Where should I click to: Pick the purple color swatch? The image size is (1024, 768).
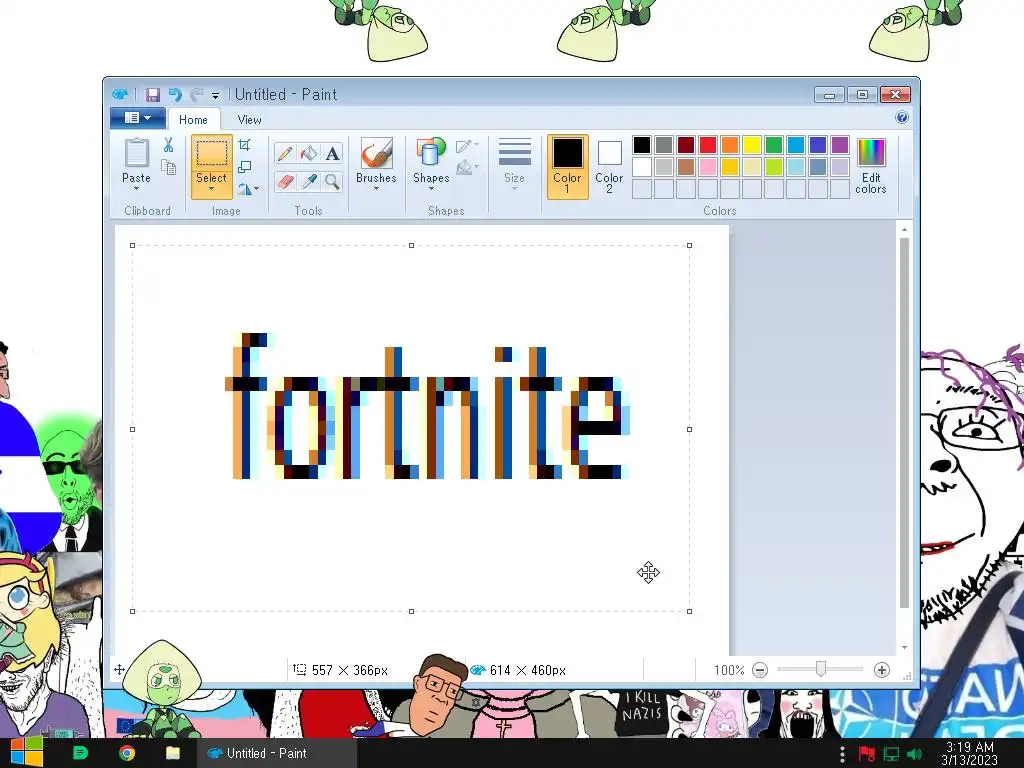840,145
